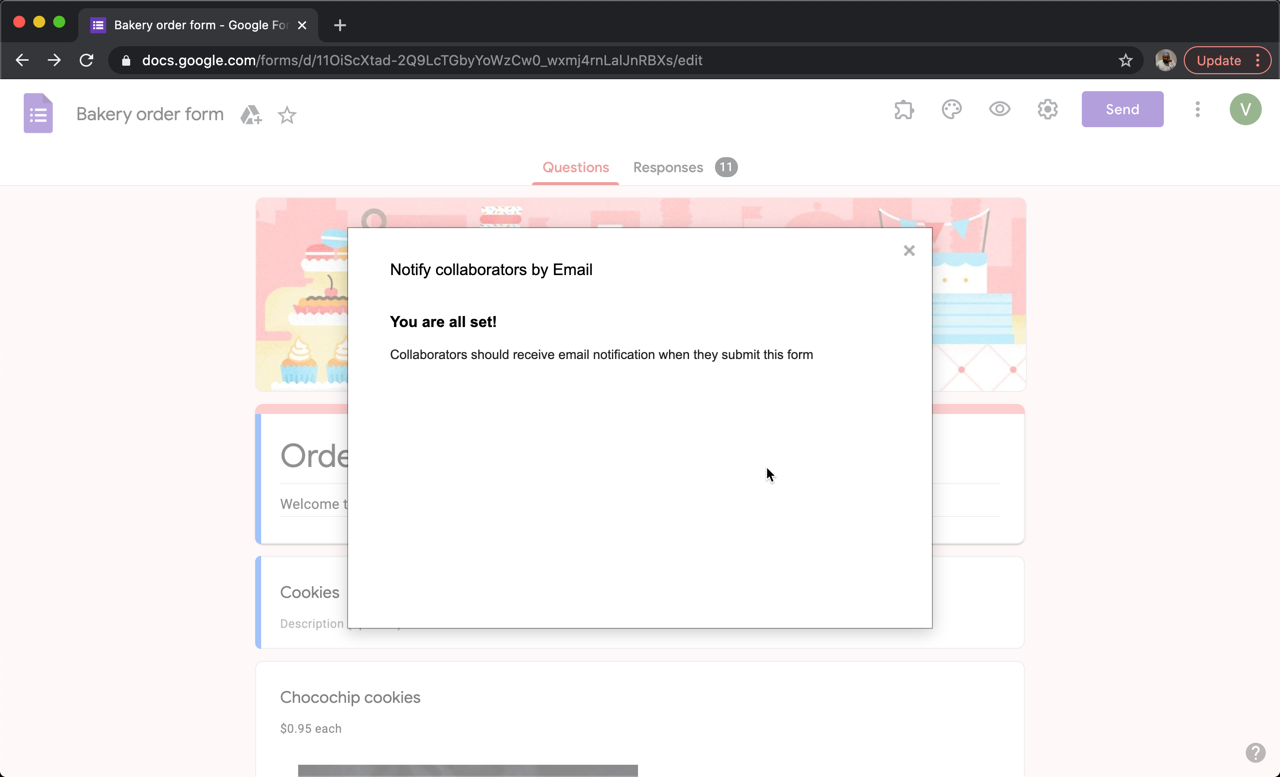1280x777 pixels.
Task: Go back with the browser arrow
Action: [x=22, y=60]
